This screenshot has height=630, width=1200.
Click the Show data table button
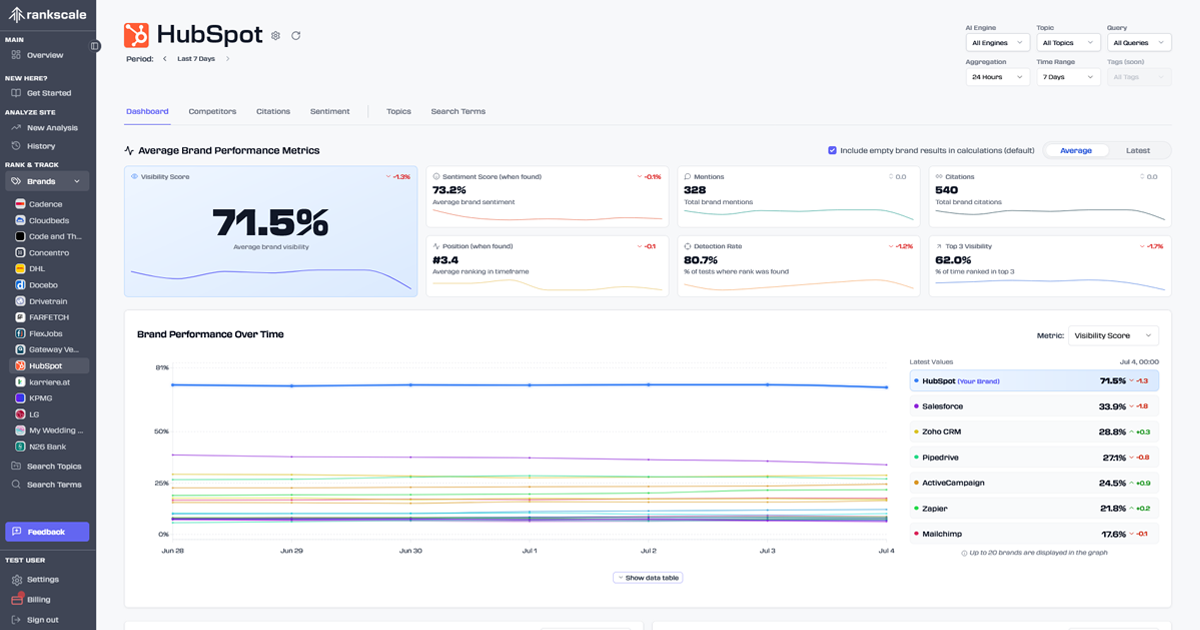[x=647, y=577]
